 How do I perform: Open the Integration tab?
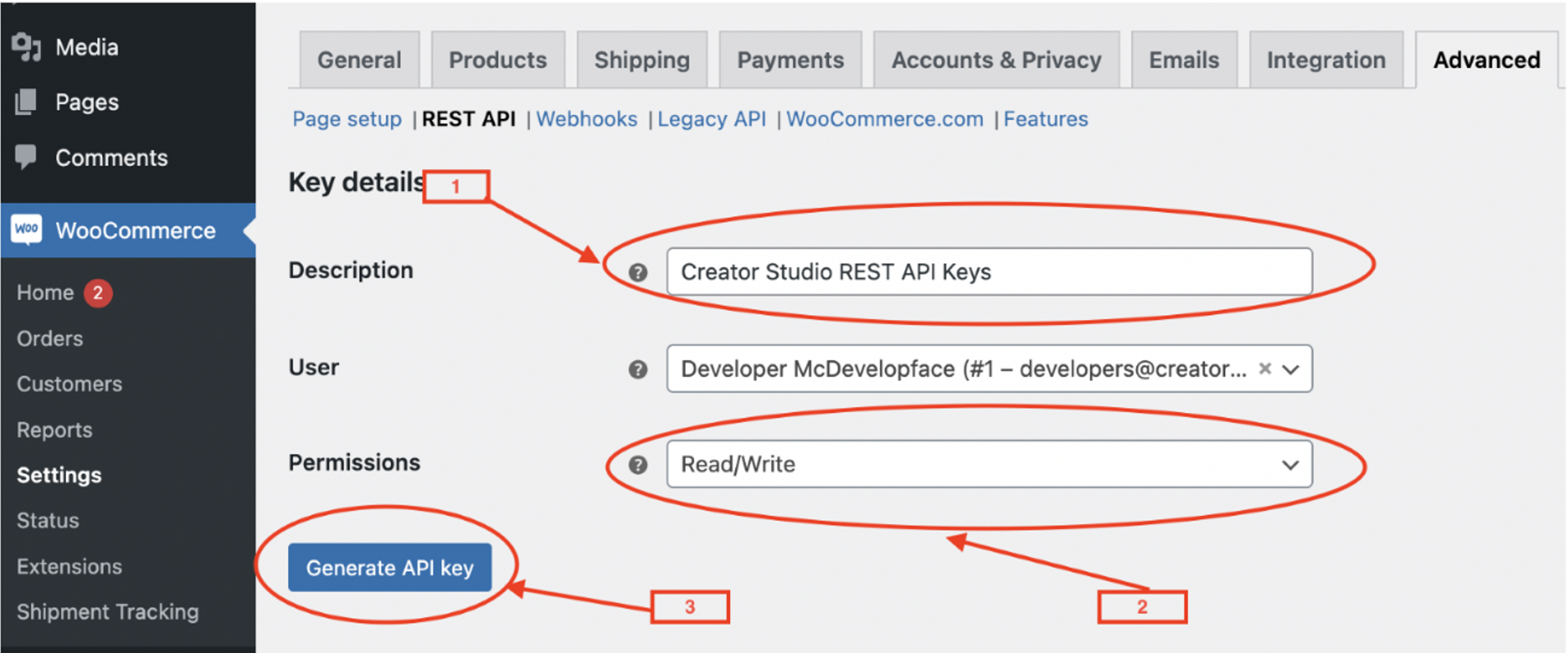(1326, 60)
